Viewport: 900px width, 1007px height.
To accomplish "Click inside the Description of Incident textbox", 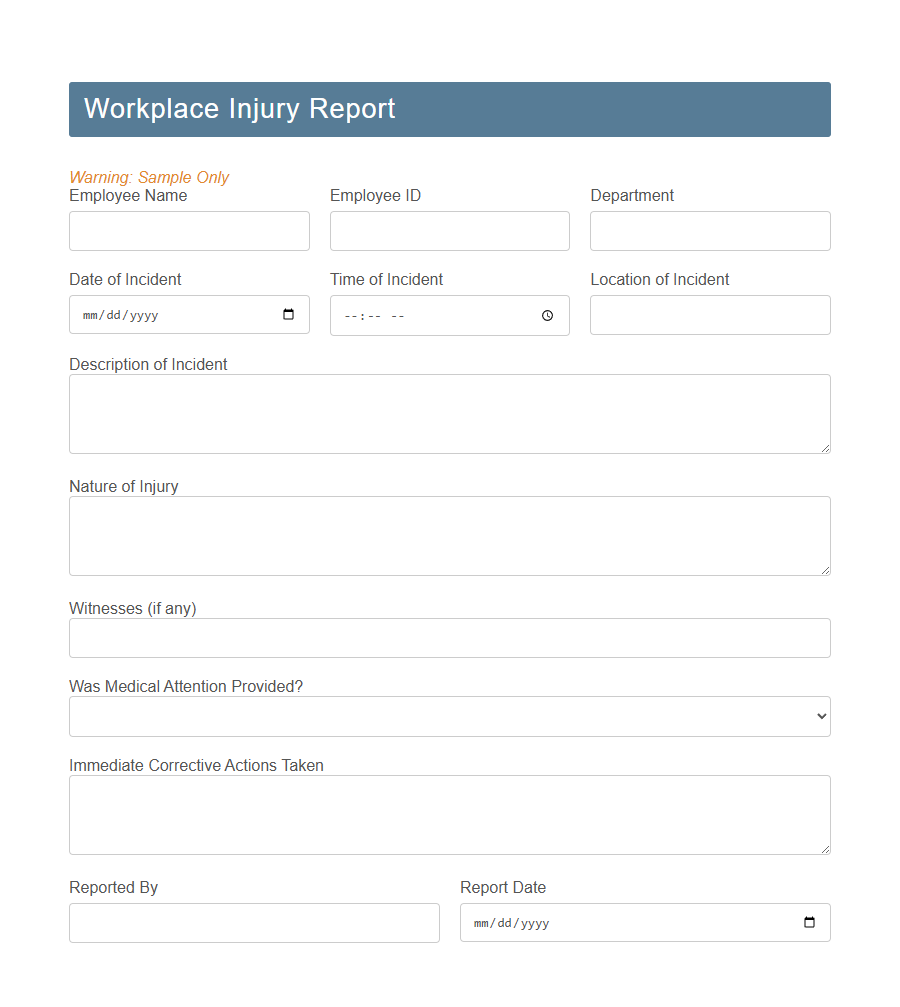I will point(449,413).
